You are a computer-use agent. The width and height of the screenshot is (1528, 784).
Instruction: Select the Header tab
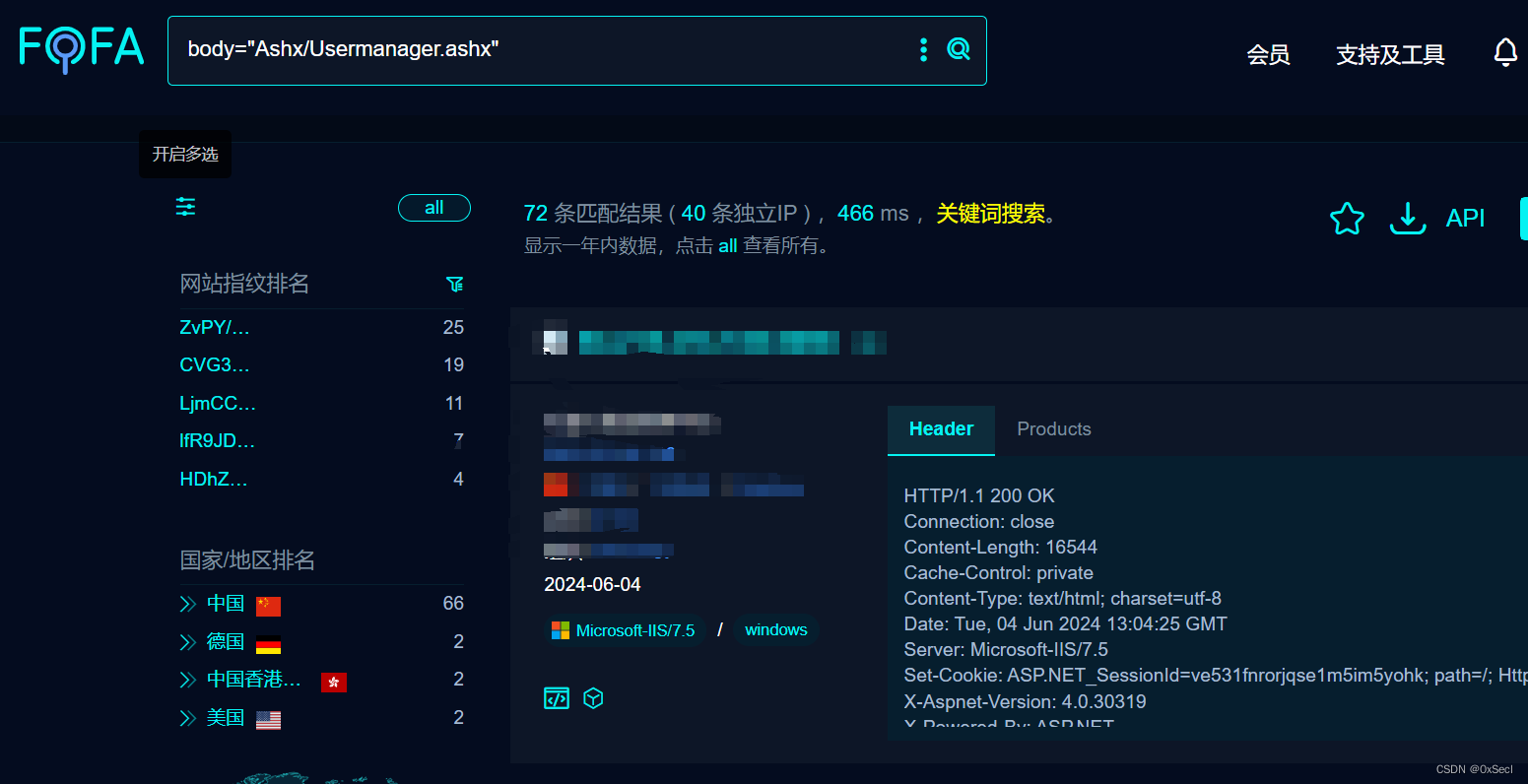pos(941,428)
